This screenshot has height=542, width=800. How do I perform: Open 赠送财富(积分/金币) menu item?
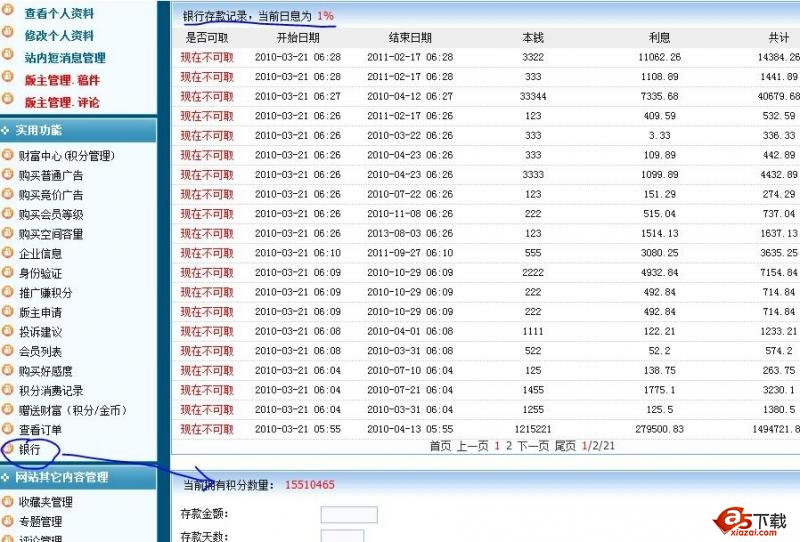point(73,410)
